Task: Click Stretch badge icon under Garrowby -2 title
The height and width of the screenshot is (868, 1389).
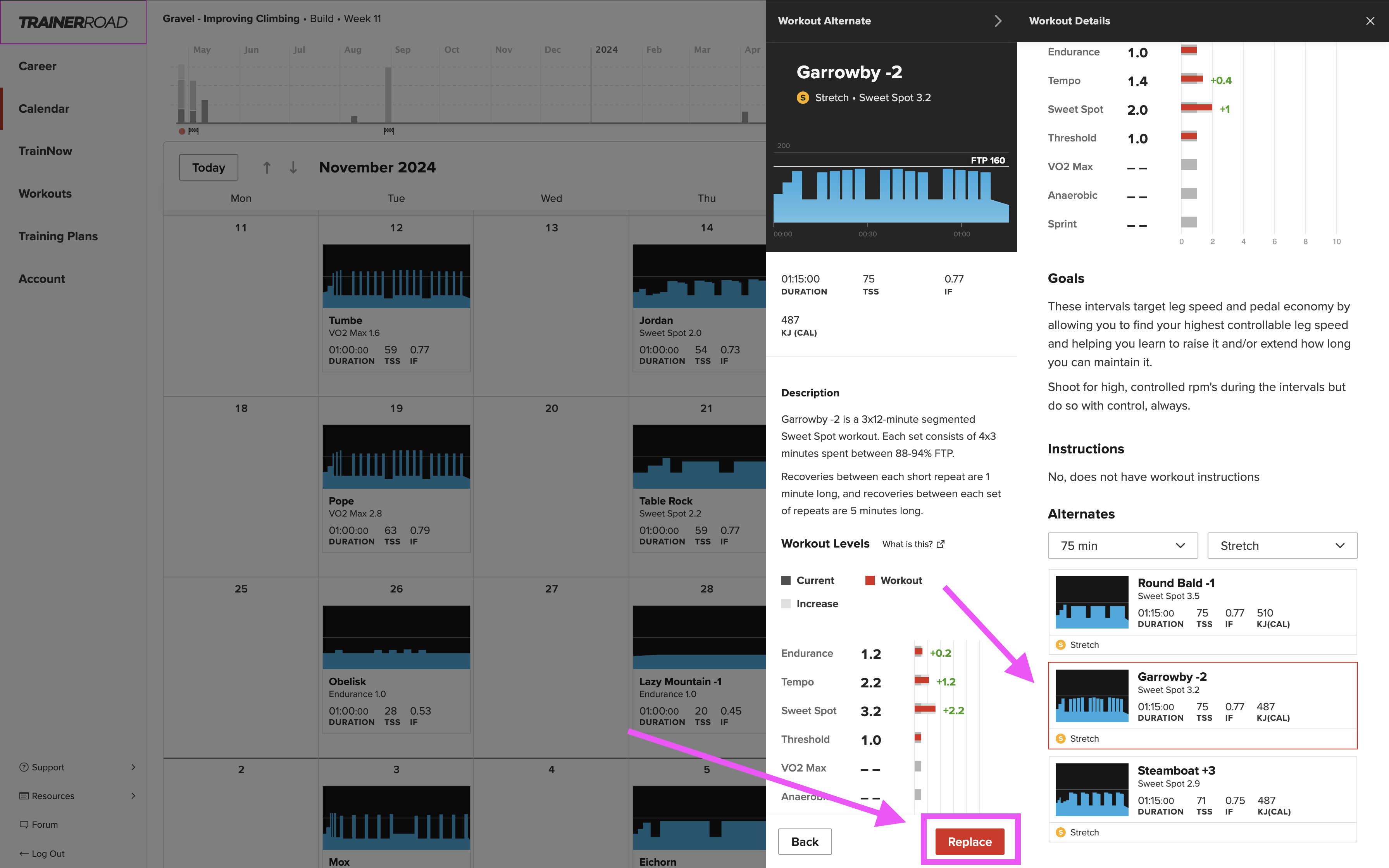Action: click(x=803, y=98)
